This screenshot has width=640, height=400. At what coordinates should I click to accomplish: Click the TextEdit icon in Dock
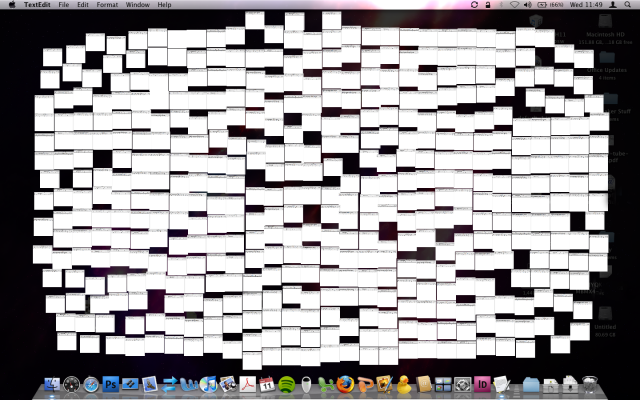(x=502, y=384)
